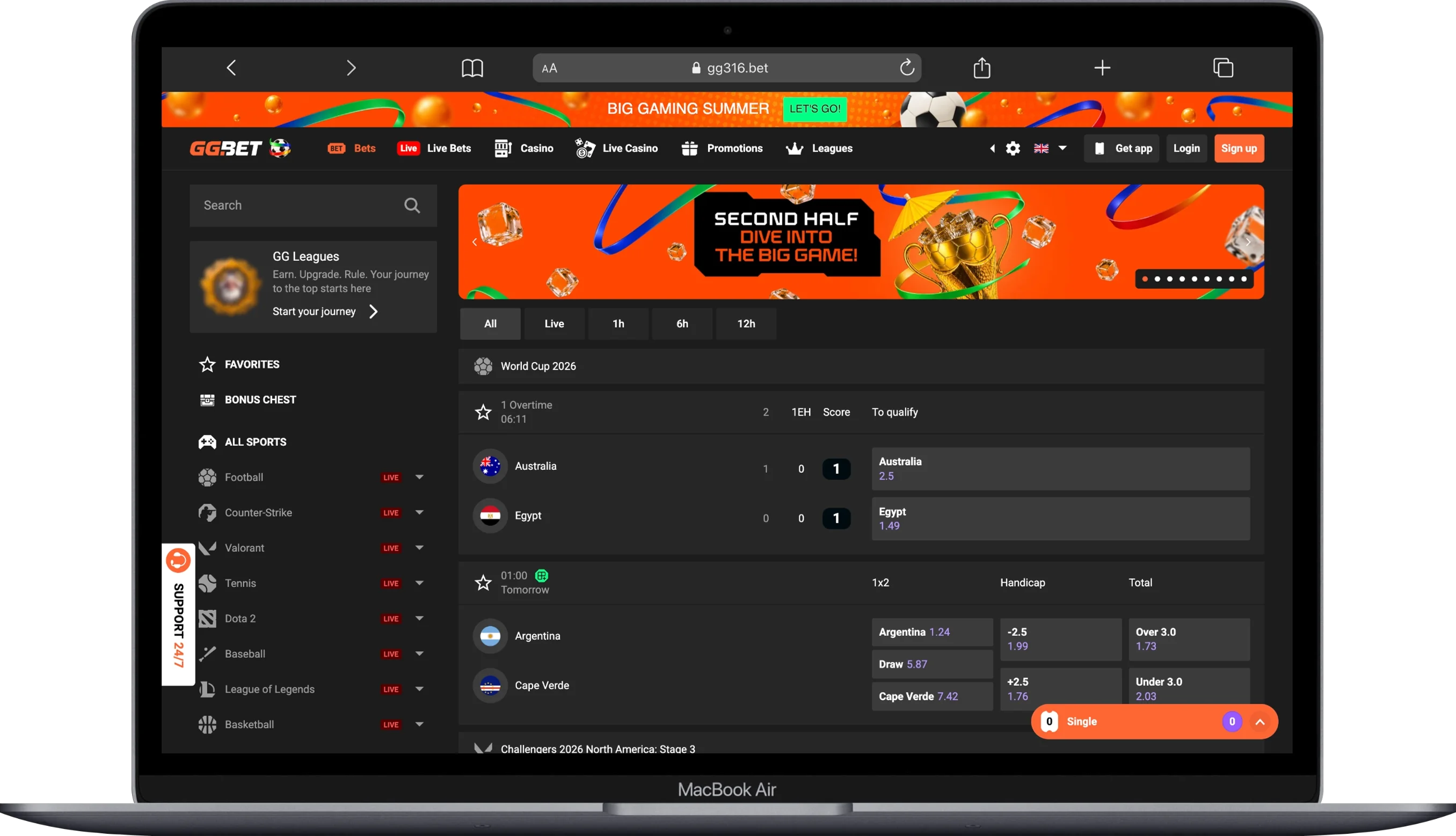Select Tennis in the sports list
The width and height of the screenshot is (1456, 836).
click(240, 583)
